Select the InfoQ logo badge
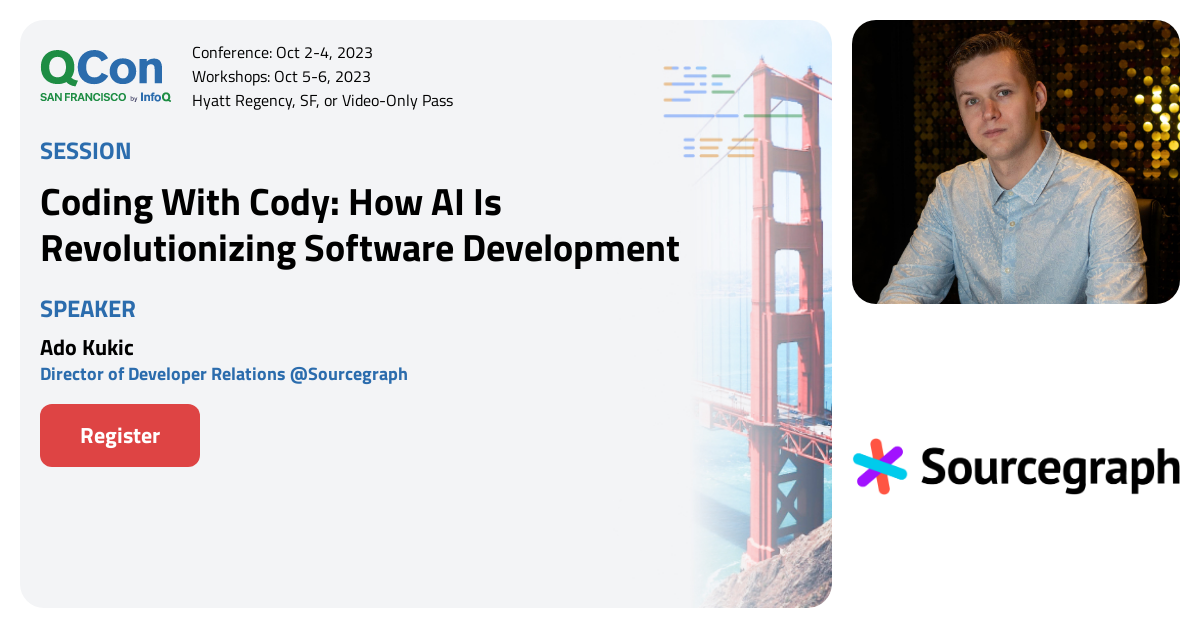 (155, 98)
